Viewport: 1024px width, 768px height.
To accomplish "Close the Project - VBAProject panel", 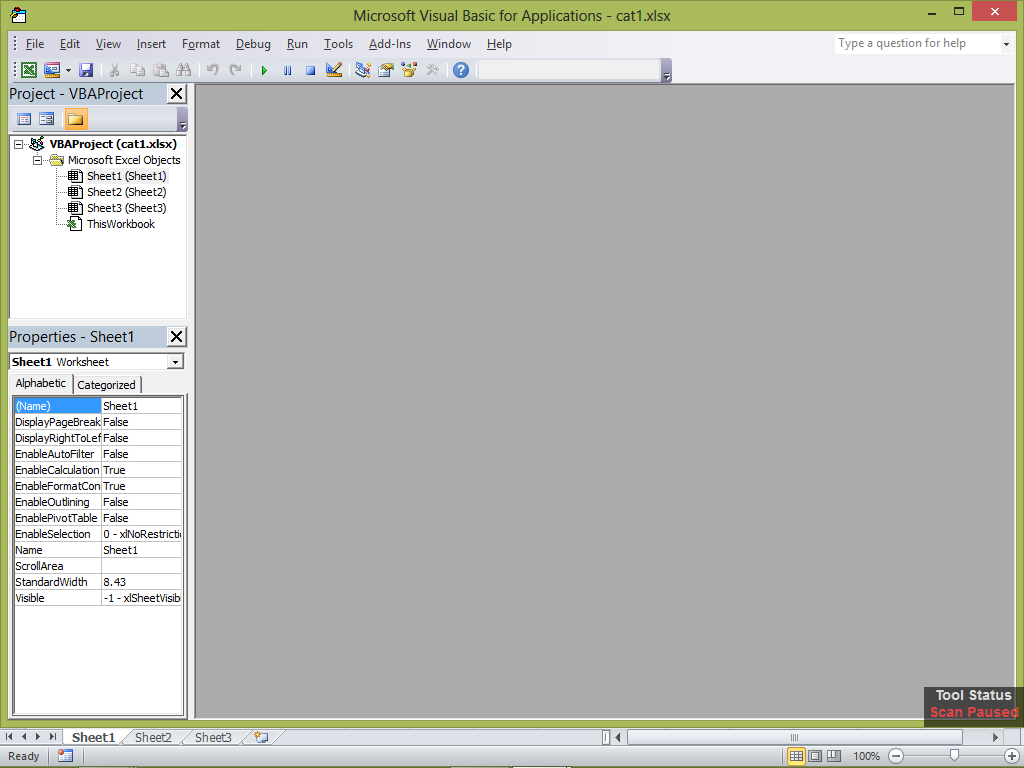I will coord(176,94).
